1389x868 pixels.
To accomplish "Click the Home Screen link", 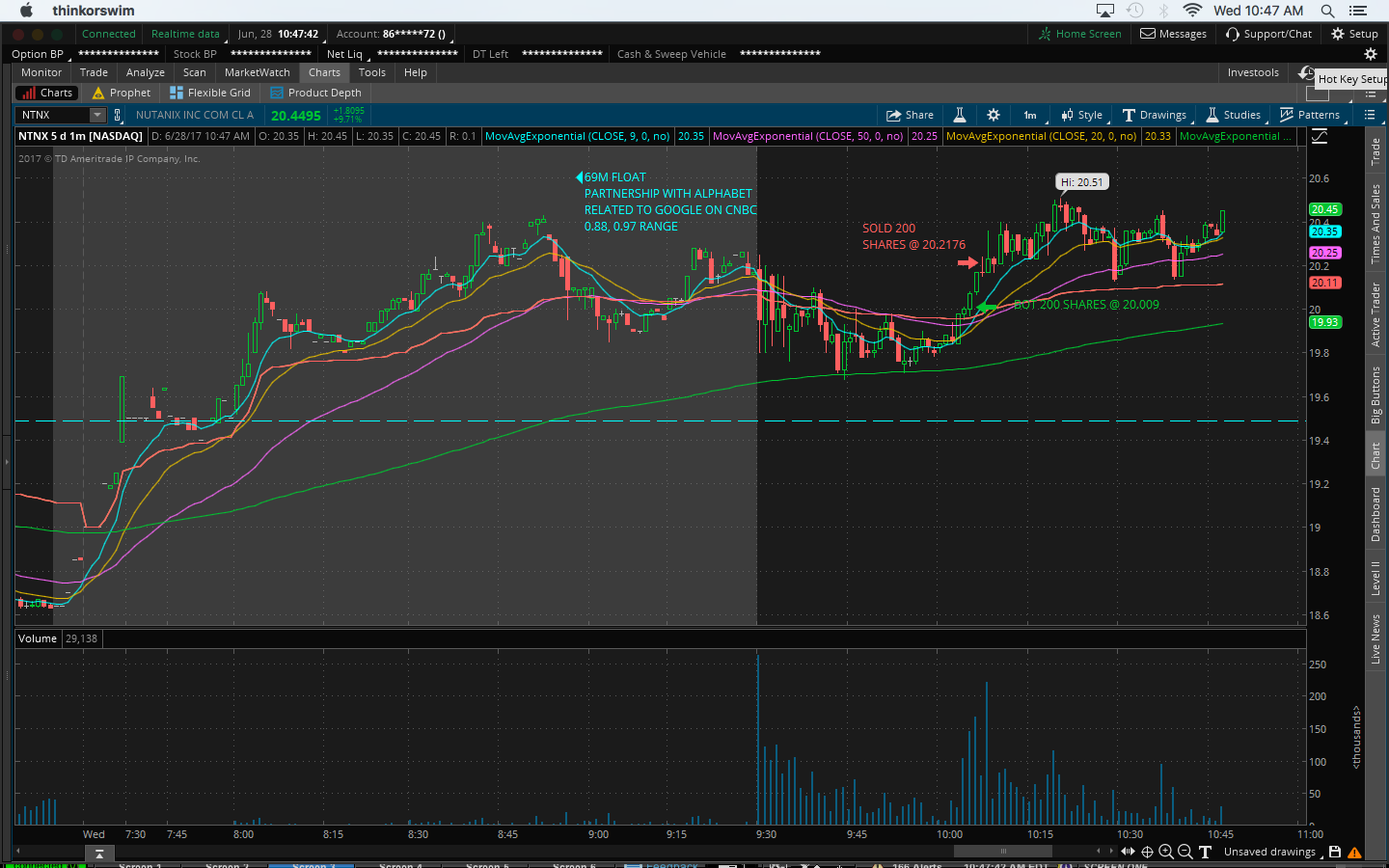I will click(1080, 34).
